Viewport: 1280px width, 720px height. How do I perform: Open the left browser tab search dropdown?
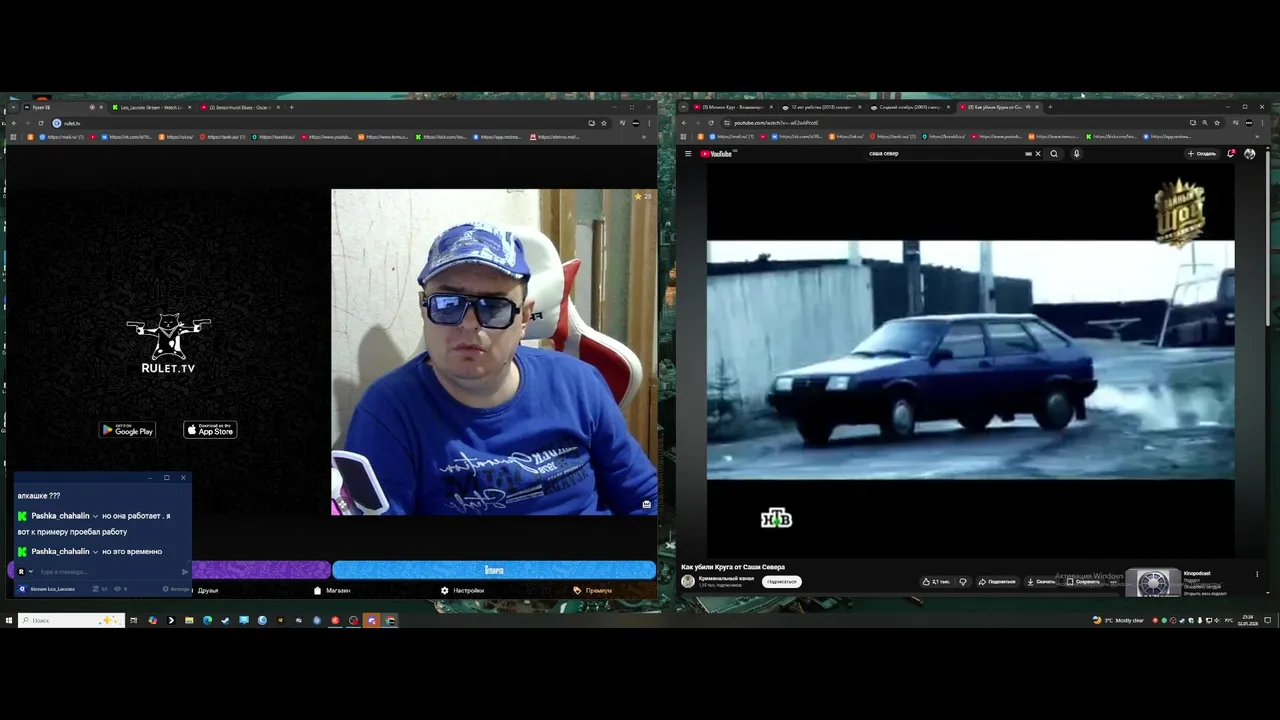pyautogui.click(x=13, y=107)
